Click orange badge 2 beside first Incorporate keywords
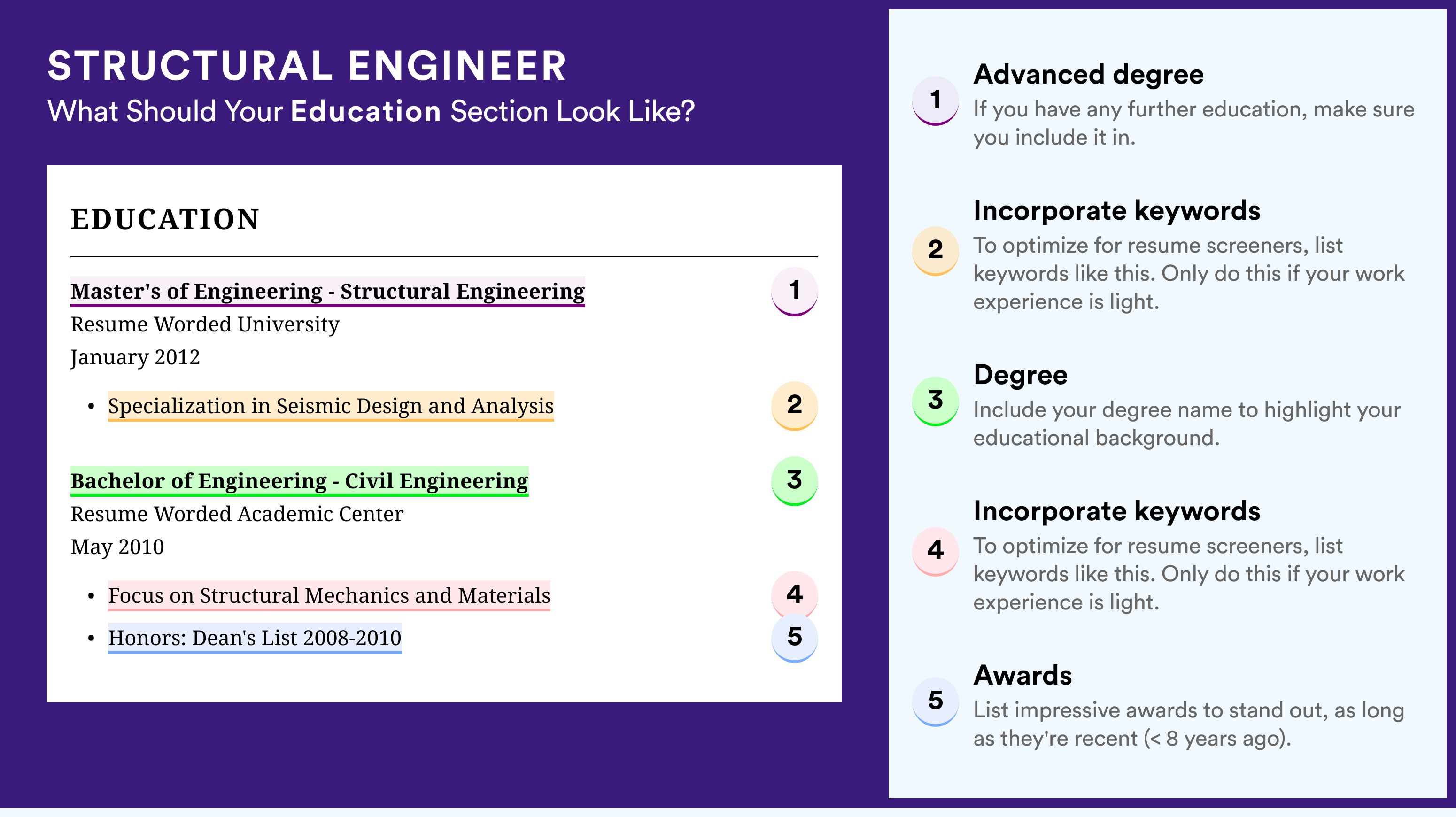This screenshot has height=817, width=1456. [935, 250]
